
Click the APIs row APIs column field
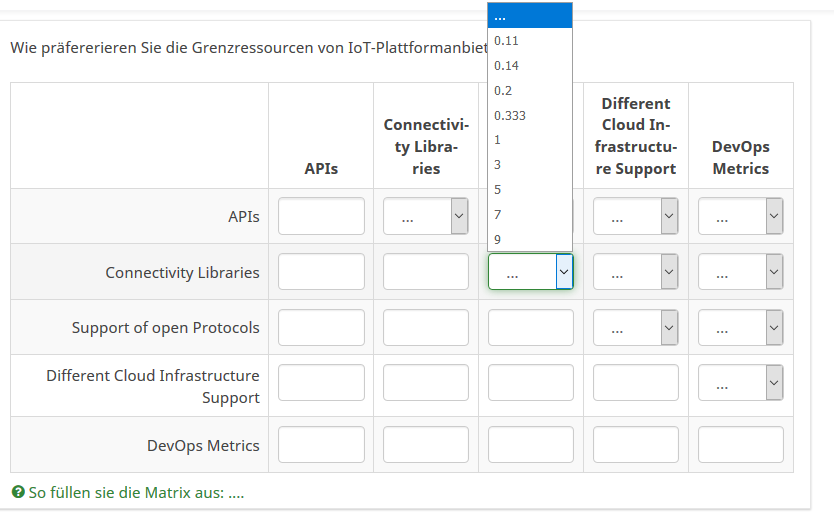[x=321, y=216]
